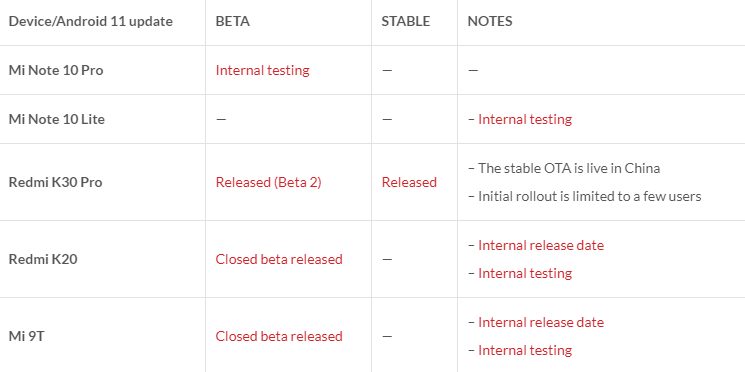Image resolution: width=745 pixels, height=372 pixels.
Task: Select the BETA column header
Action: click(x=288, y=23)
